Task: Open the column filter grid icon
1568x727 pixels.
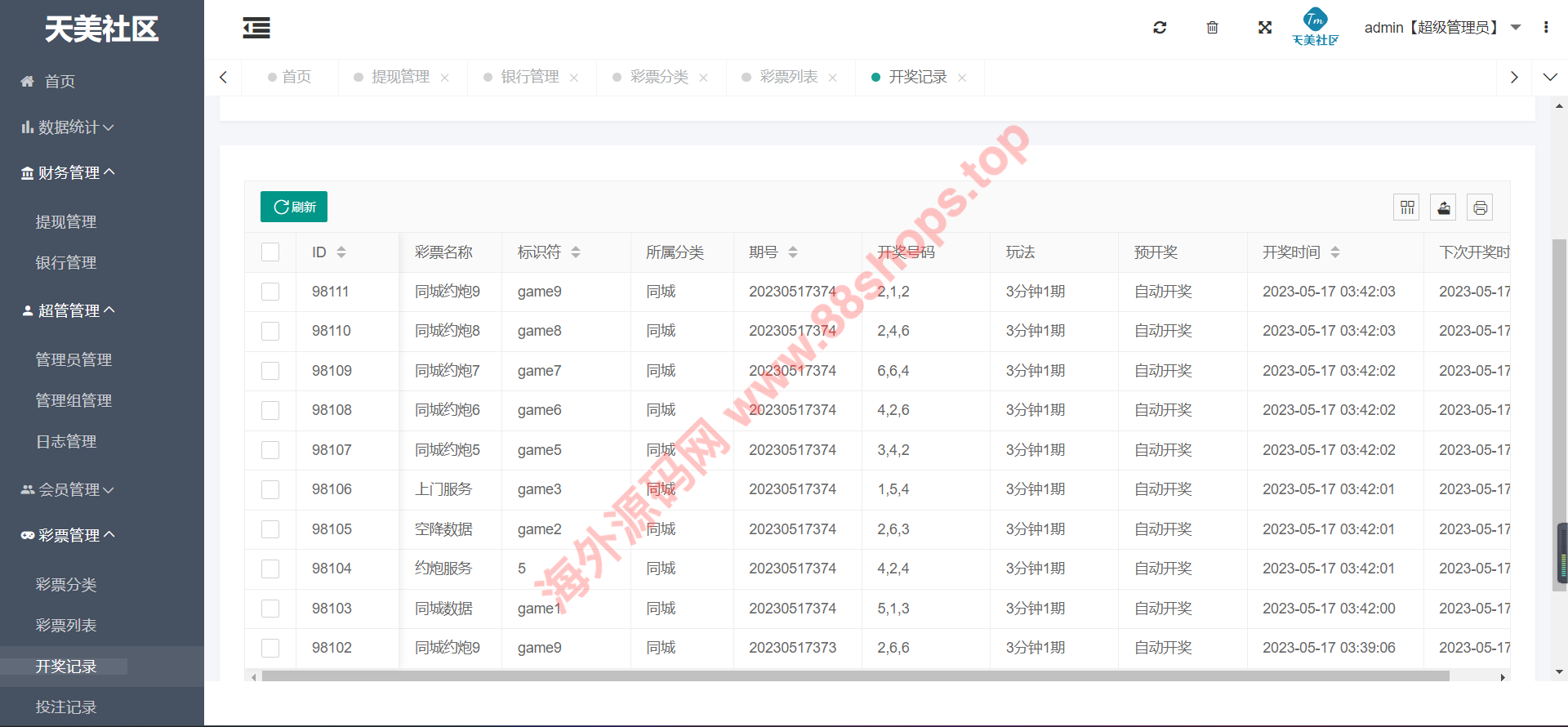Action: (1406, 207)
